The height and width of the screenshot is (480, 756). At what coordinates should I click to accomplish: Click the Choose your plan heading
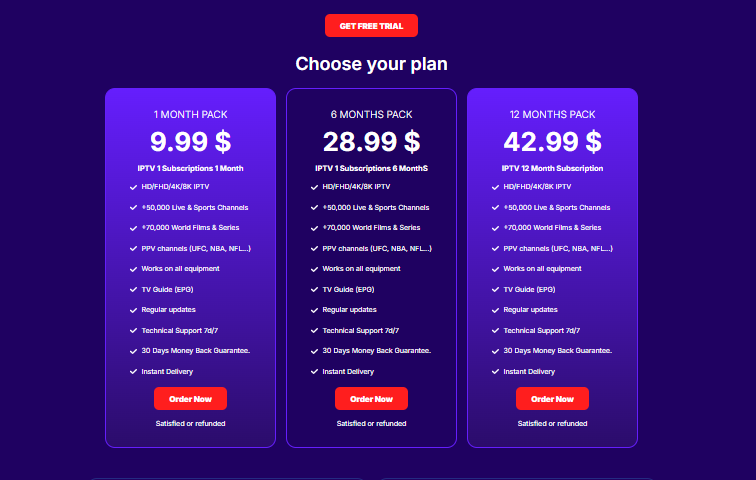click(371, 64)
